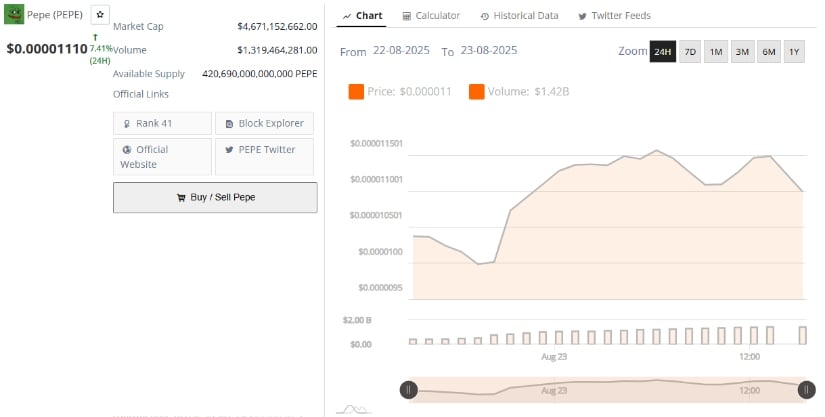Click the From date field 22-08-2025
The image size is (825, 417).
tap(401, 50)
